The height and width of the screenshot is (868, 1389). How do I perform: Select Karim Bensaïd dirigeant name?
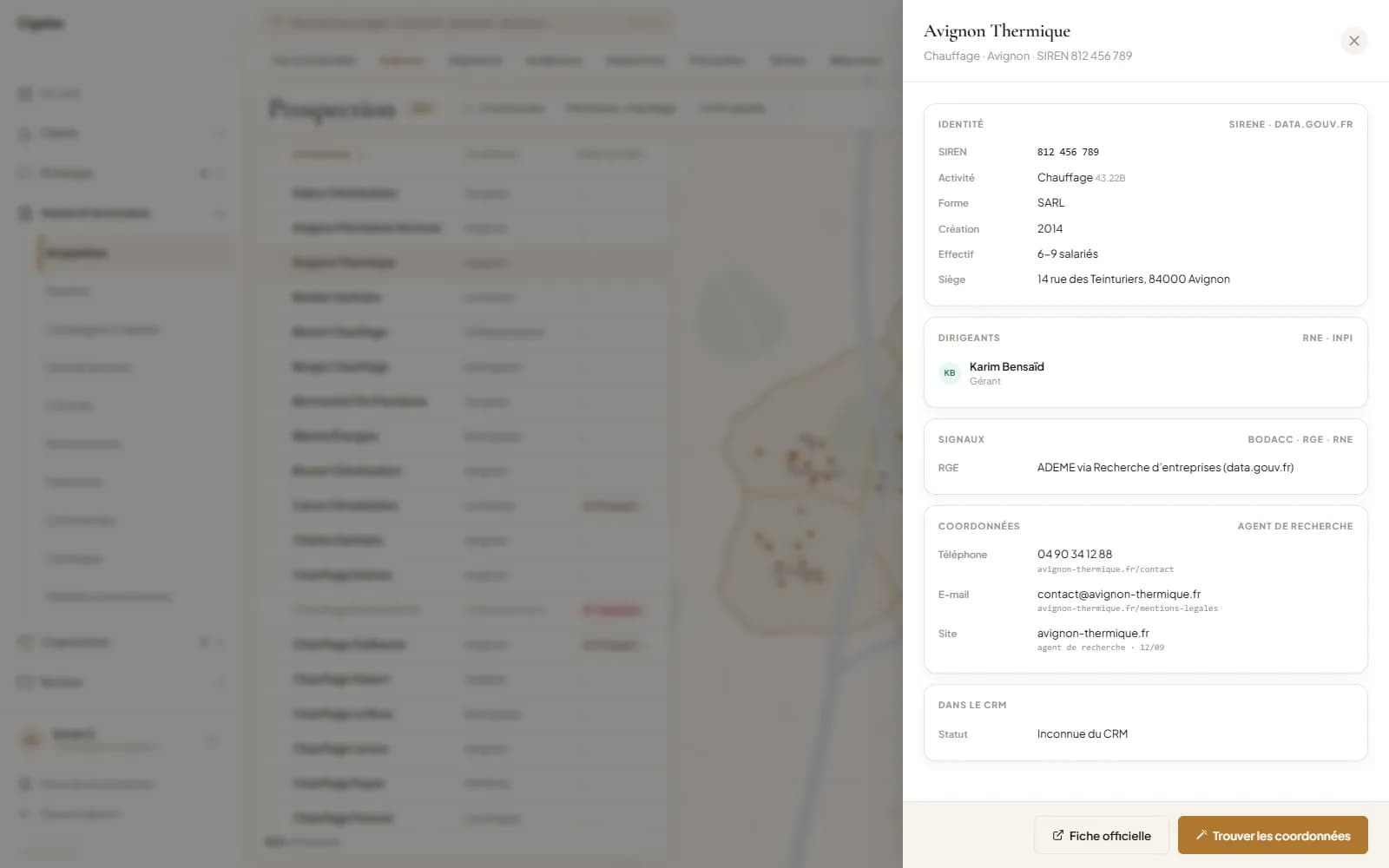1006,366
